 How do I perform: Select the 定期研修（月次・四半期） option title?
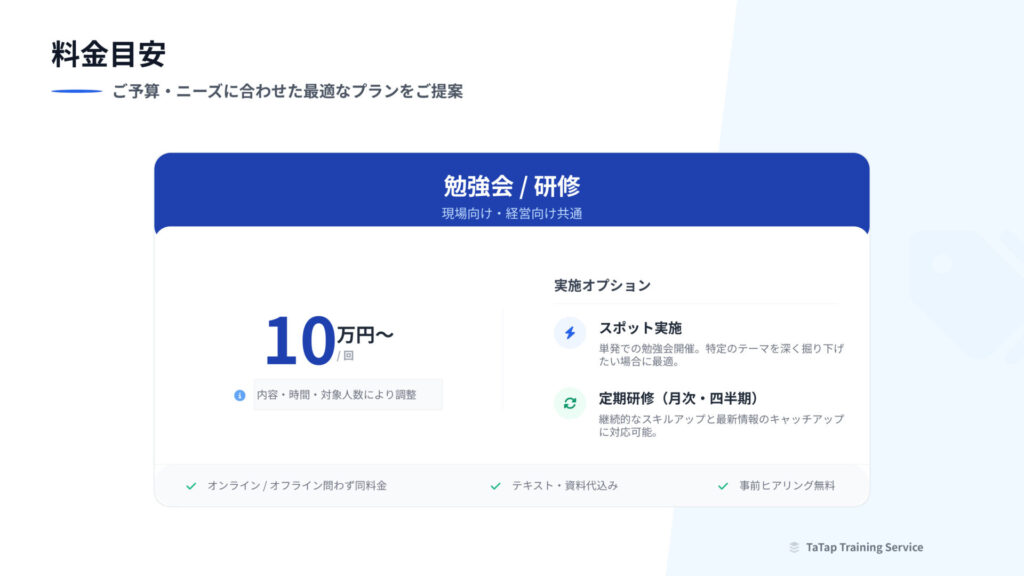tap(685, 398)
